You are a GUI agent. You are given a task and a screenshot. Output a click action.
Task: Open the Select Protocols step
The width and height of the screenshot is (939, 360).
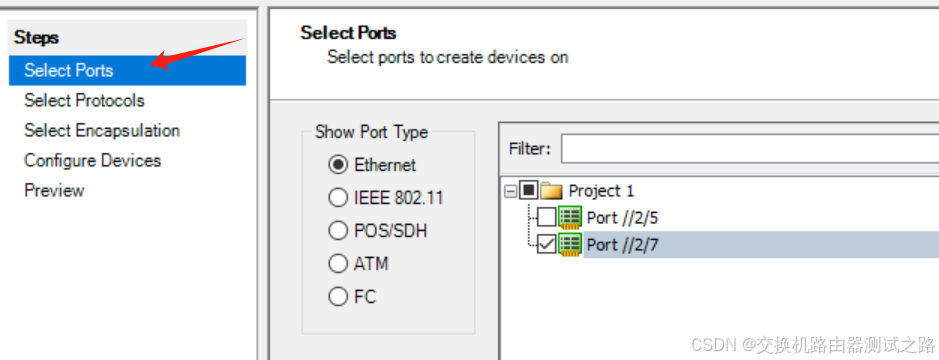84,100
